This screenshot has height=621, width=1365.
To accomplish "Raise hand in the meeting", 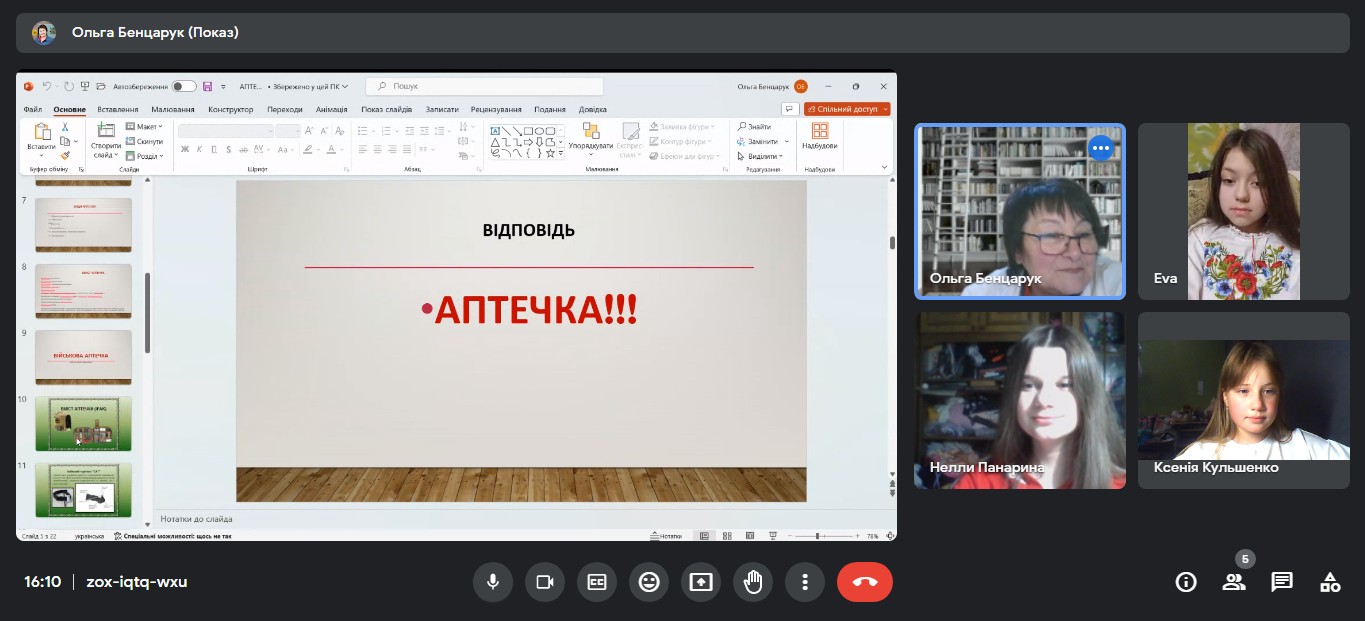I will tap(753, 582).
